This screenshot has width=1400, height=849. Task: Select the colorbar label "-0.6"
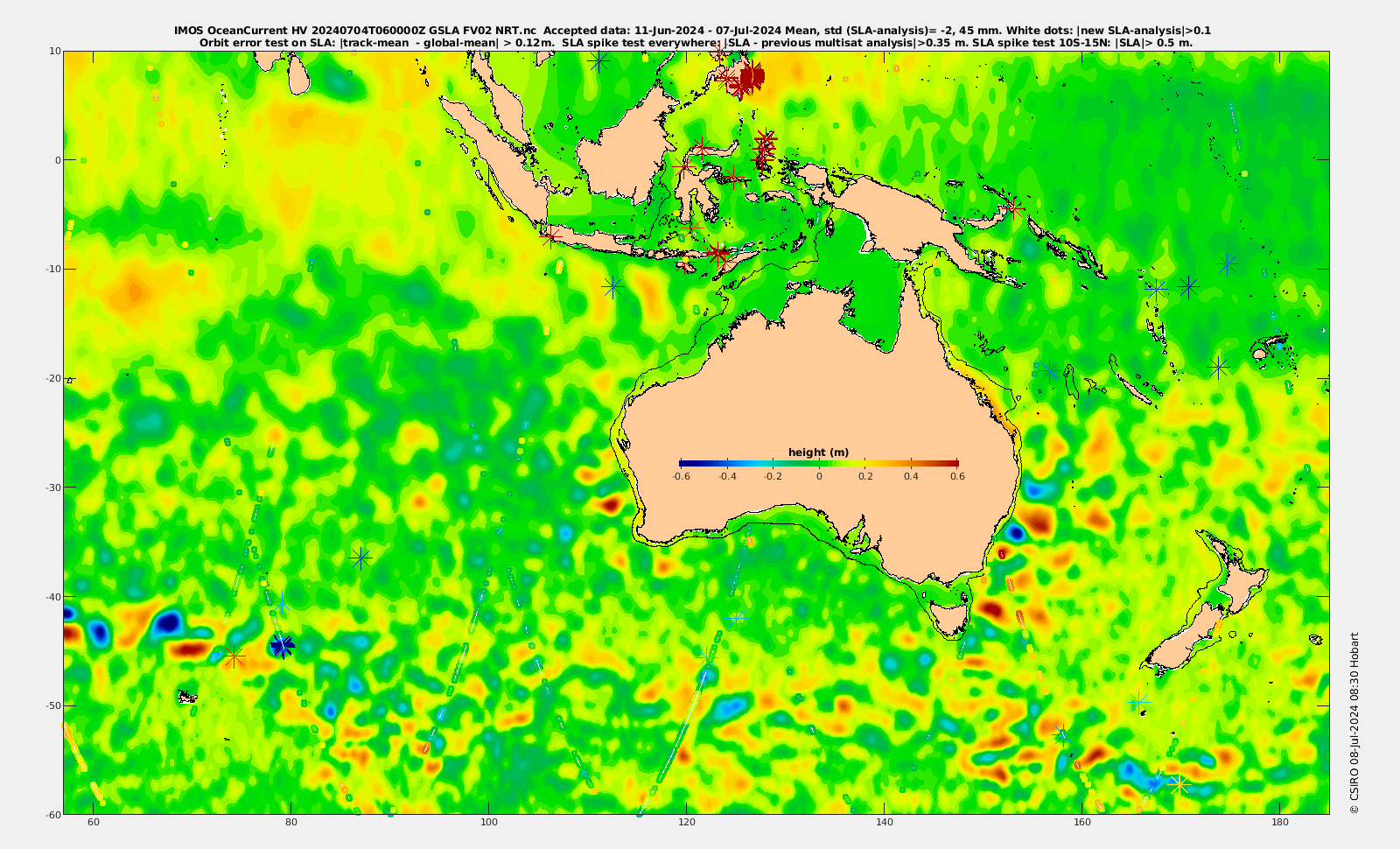click(681, 477)
